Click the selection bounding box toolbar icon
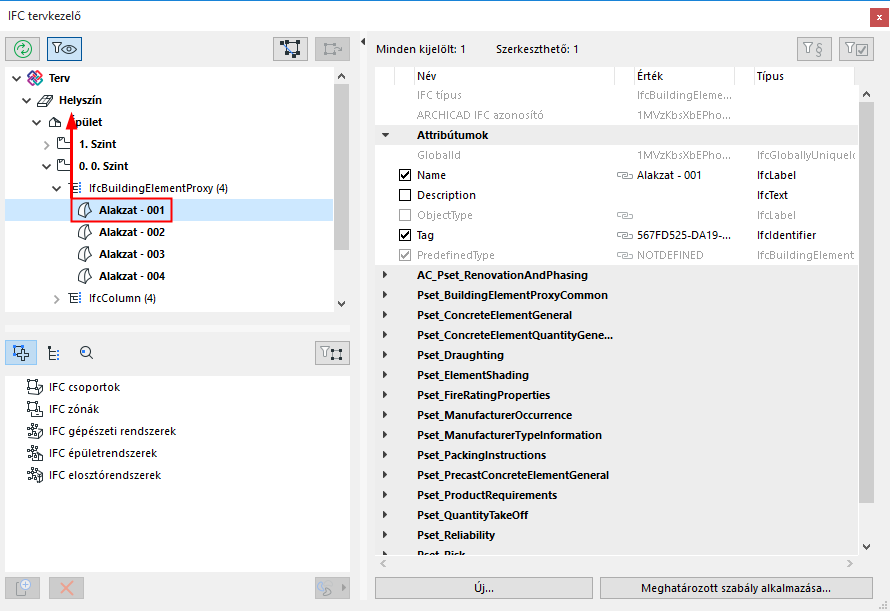Viewport: 890px width, 611px height. pos(291,48)
